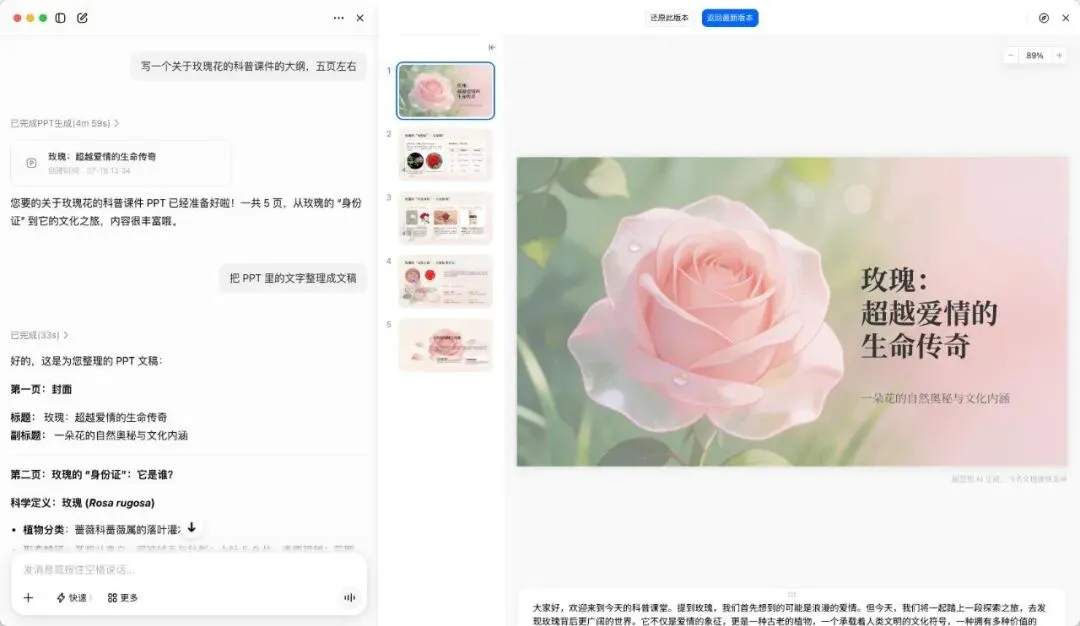Toggle the sidebar panel icon

[x=61, y=18]
